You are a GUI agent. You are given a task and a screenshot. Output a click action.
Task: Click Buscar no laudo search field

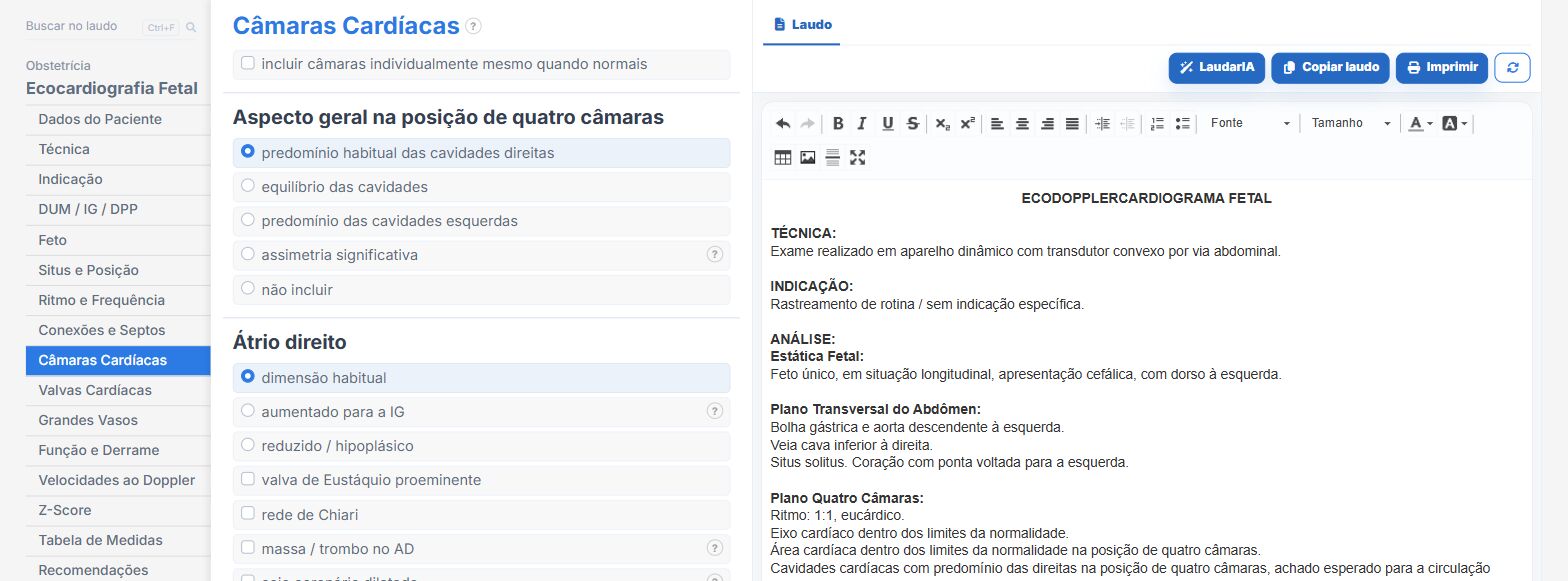pos(82,27)
